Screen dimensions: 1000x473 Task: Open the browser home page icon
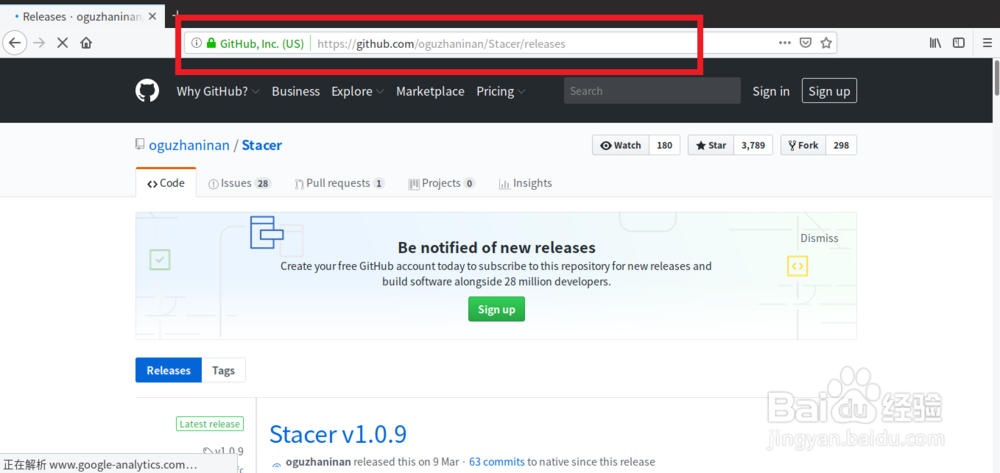point(86,43)
